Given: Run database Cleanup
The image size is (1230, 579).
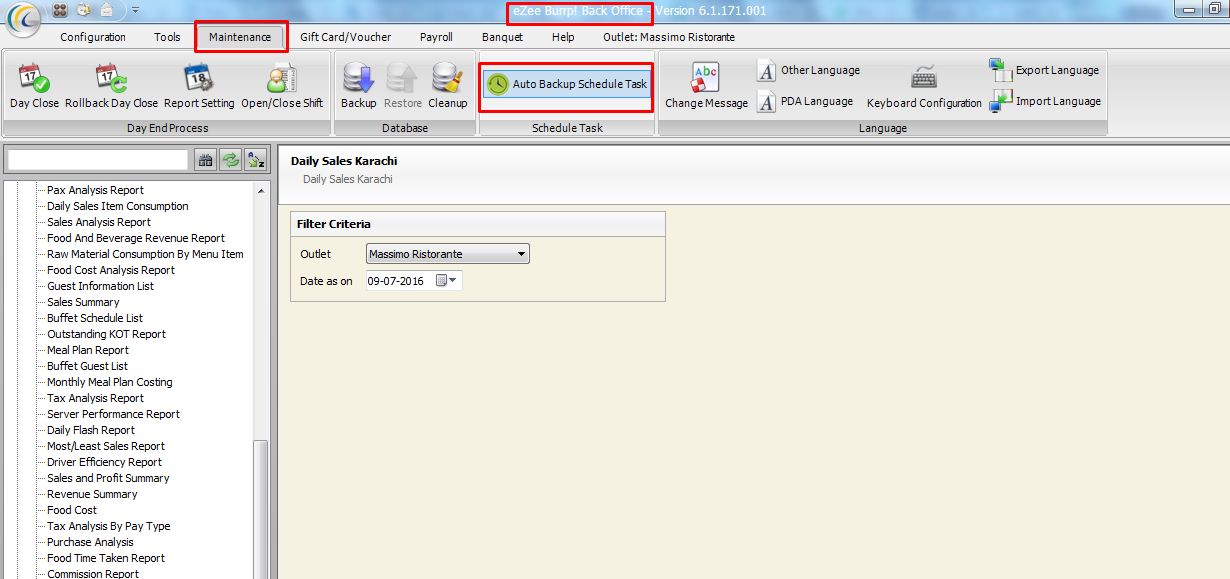Looking at the screenshot, I should coord(447,86).
